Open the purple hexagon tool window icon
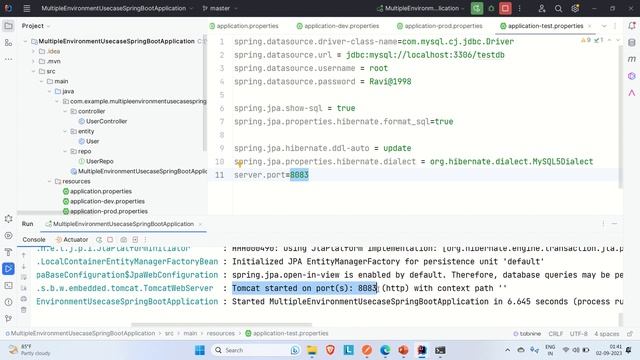 pos(632,76)
